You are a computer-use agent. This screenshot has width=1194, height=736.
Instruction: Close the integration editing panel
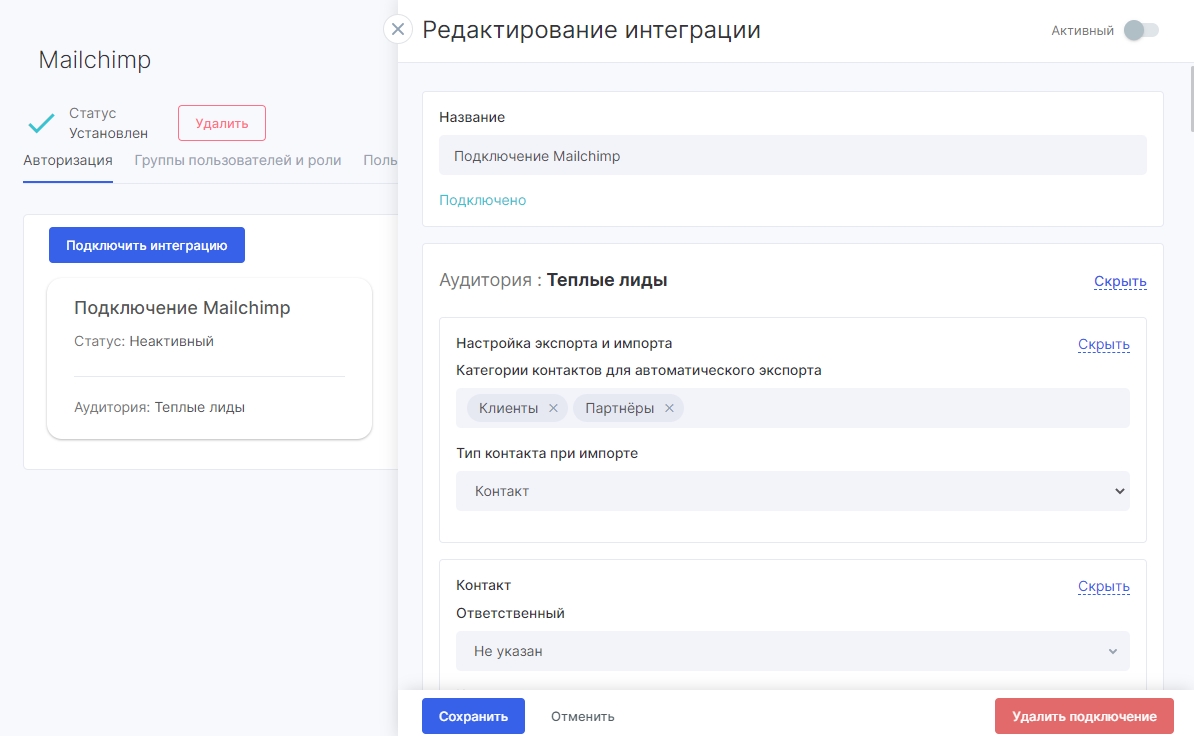[x=398, y=29]
